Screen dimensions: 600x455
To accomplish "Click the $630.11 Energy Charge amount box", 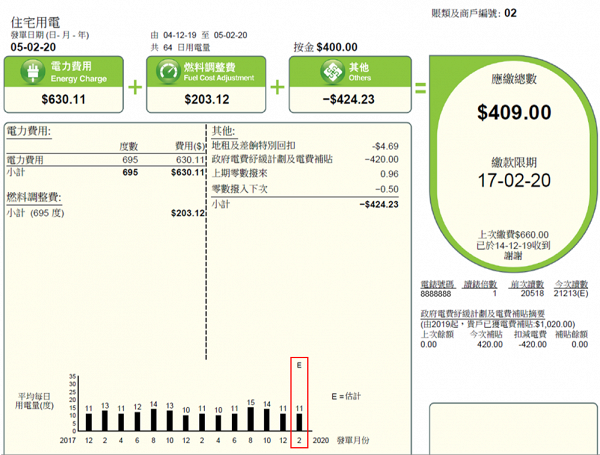I will pos(64,99).
